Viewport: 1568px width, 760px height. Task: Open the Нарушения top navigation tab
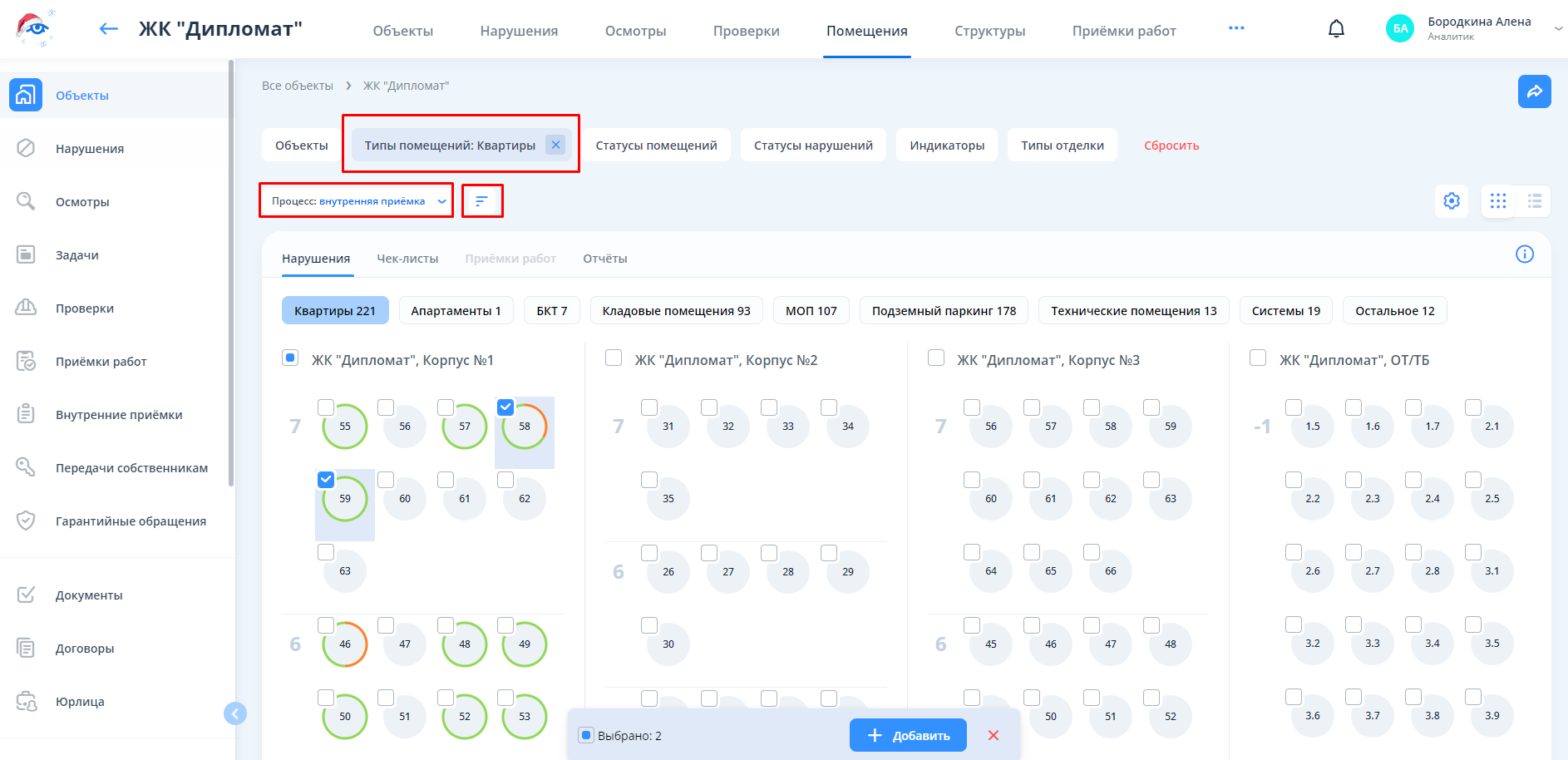point(519,31)
